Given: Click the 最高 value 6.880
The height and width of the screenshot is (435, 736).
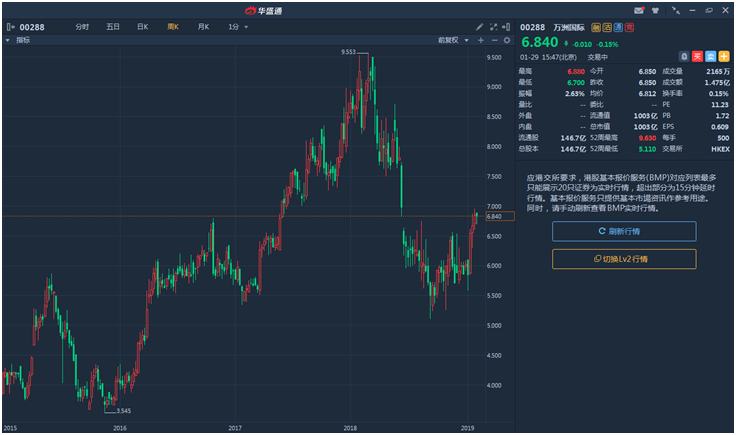Looking at the screenshot, I should [x=576, y=72].
